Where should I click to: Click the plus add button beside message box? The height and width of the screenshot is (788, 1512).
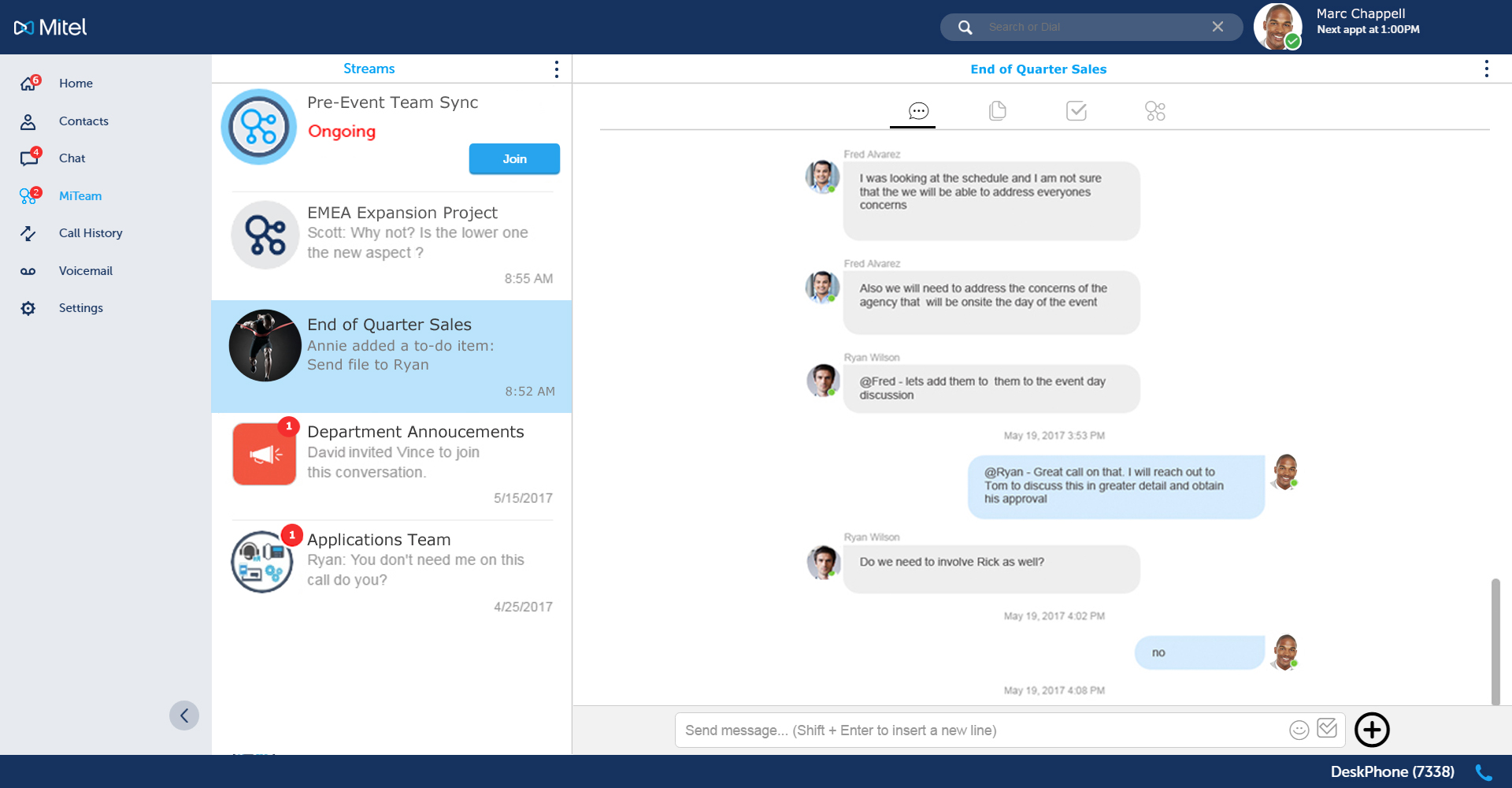pyautogui.click(x=1372, y=730)
